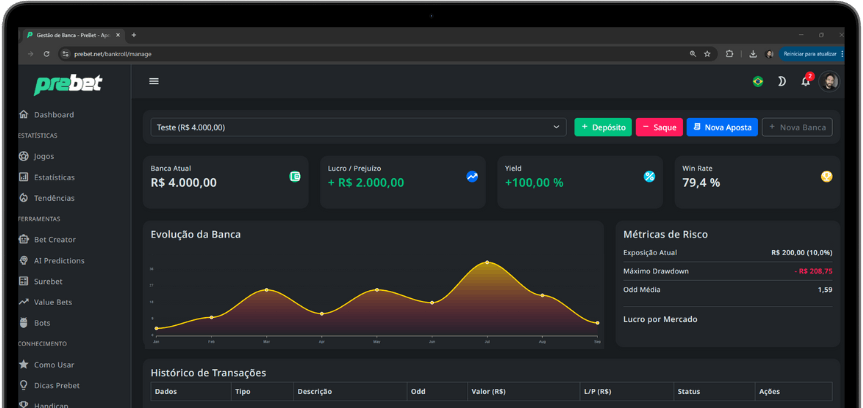Click the Nova Banca button
Image resolution: width=863 pixels, height=408 pixels.
click(796, 127)
